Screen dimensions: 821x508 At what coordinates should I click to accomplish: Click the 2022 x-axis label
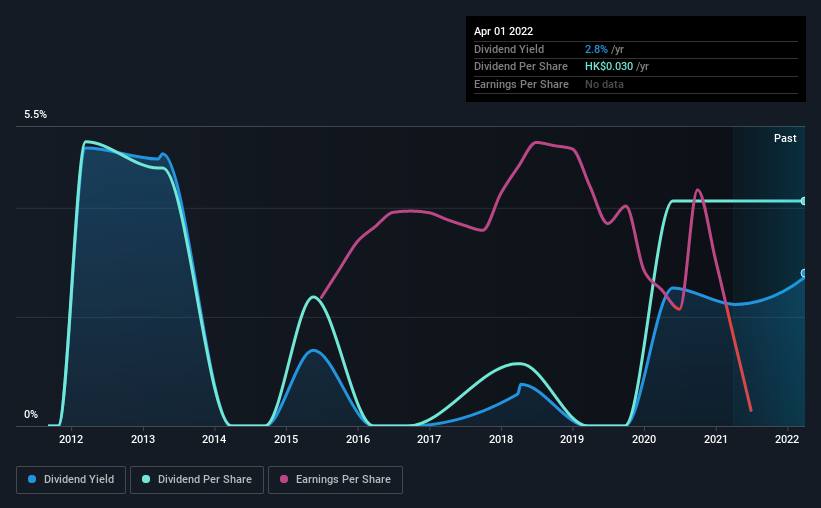pyautogui.click(x=787, y=439)
